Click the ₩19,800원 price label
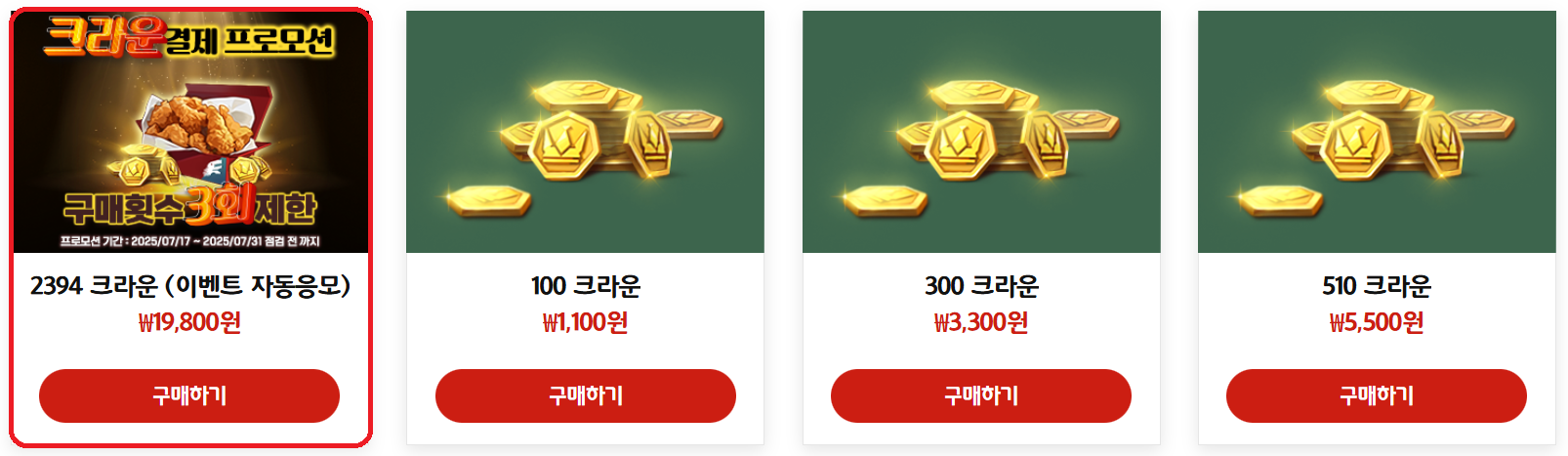Screen dimensions: 1568x456 pyautogui.click(x=189, y=322)
